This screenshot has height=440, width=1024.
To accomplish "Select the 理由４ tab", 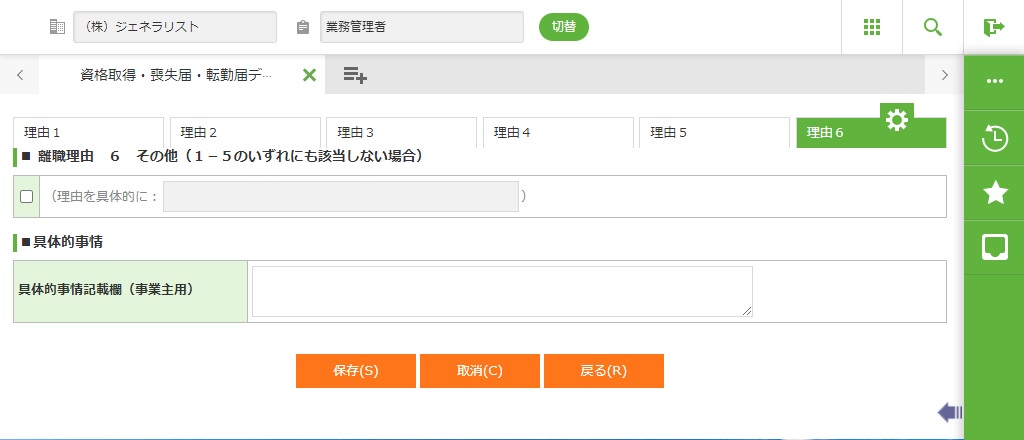I will 558,132.
